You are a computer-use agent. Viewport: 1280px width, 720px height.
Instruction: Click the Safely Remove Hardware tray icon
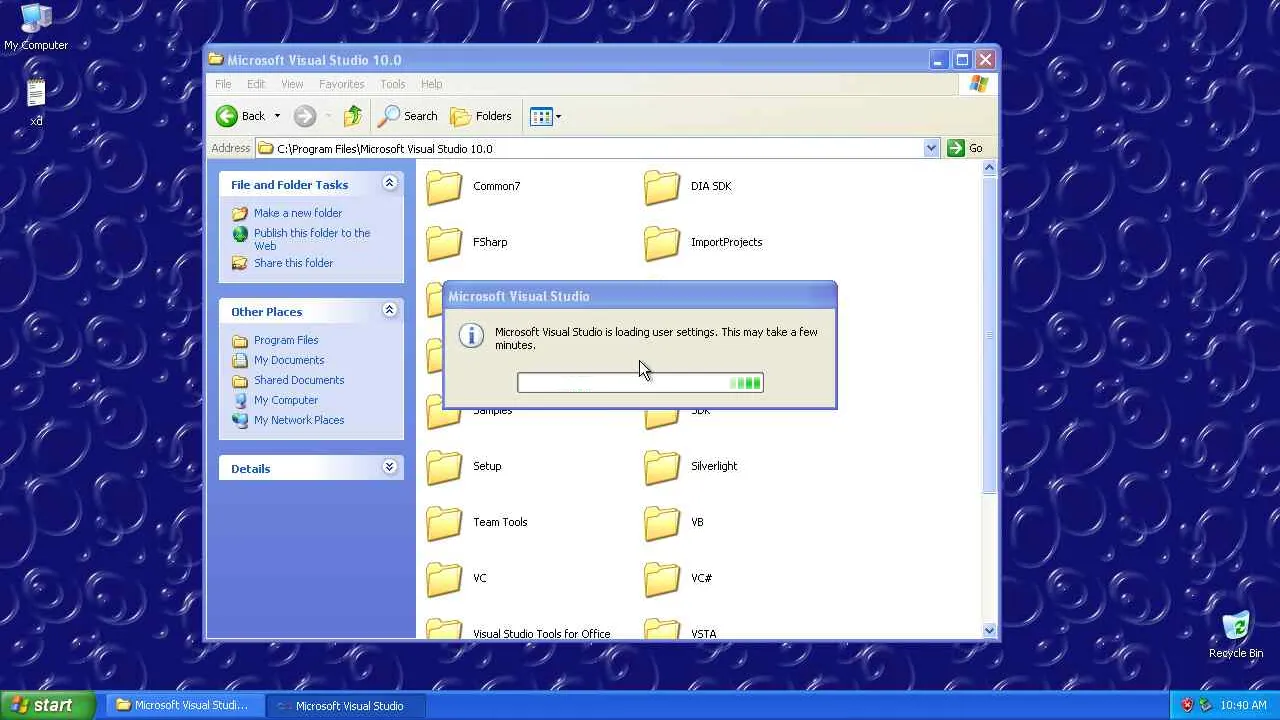(x=1206, y=705)
